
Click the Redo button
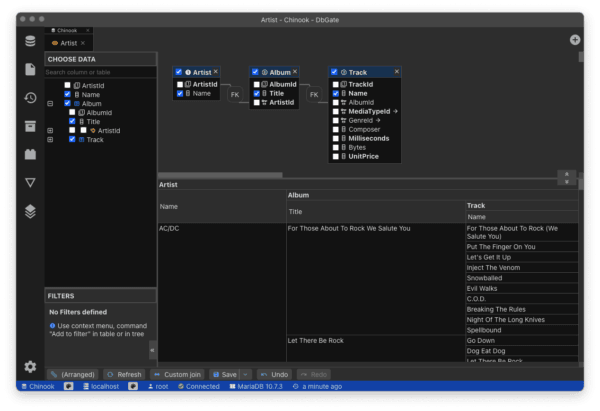[x=314, y=374]
